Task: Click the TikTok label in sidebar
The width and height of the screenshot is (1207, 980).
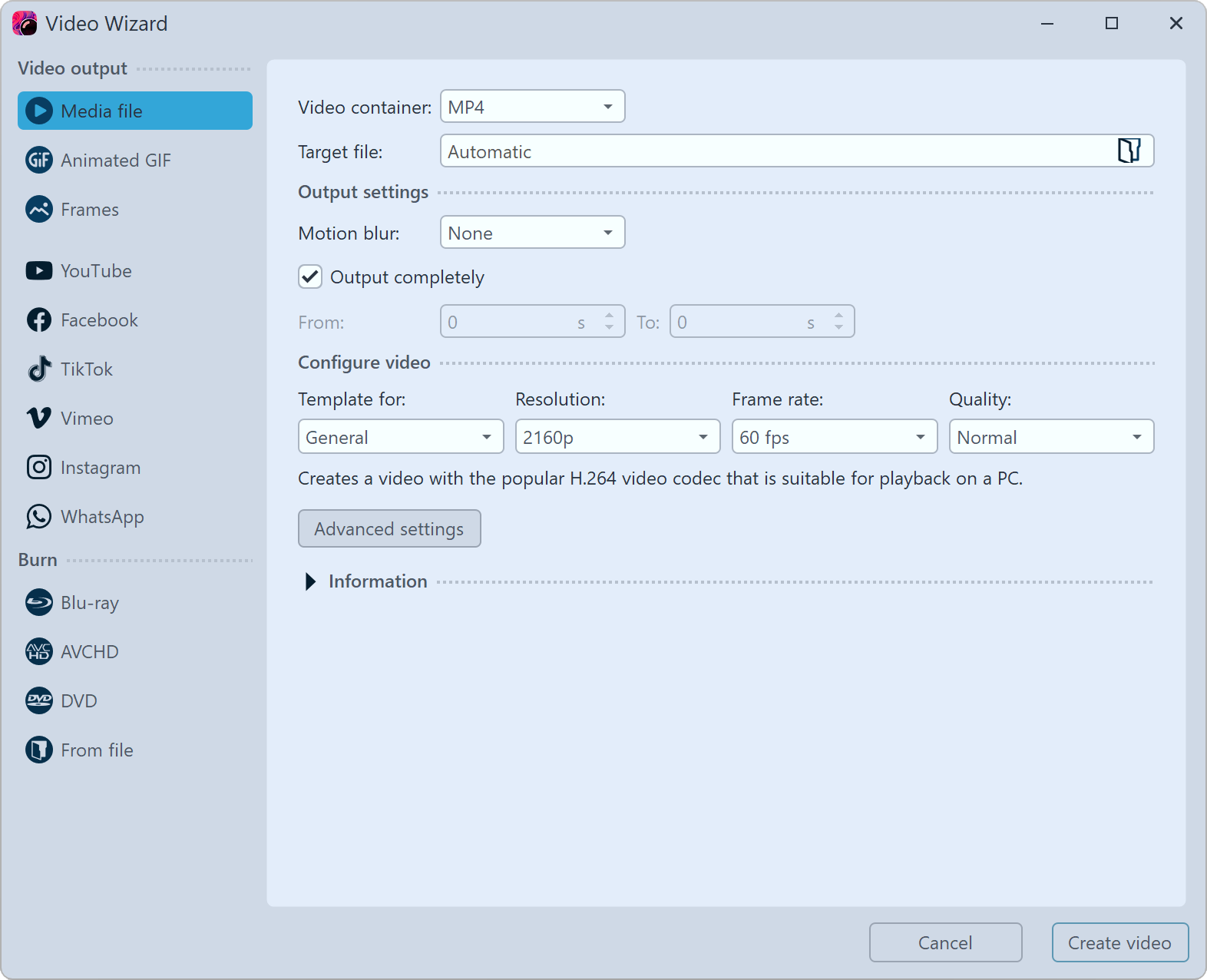Action: [x=87, y=369]
